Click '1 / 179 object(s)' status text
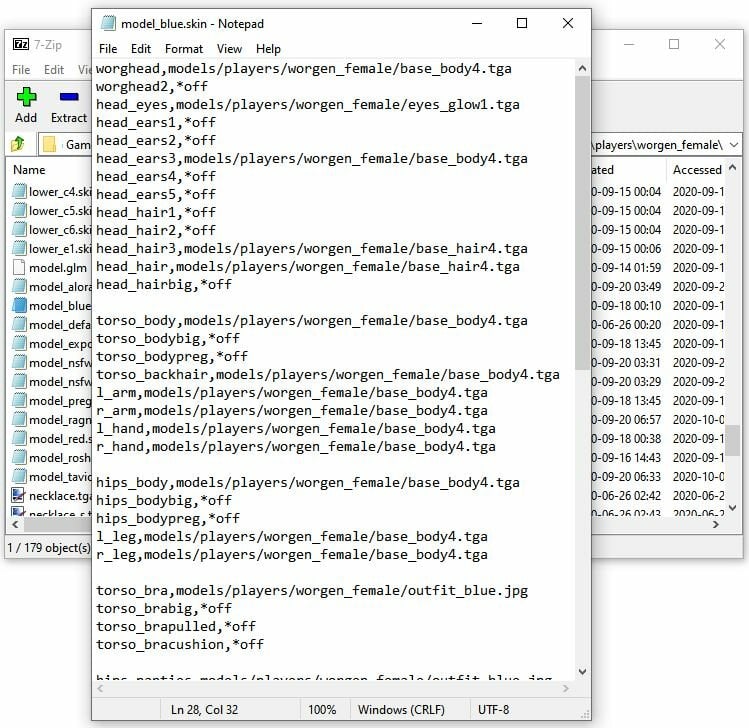 pos(49,547)
